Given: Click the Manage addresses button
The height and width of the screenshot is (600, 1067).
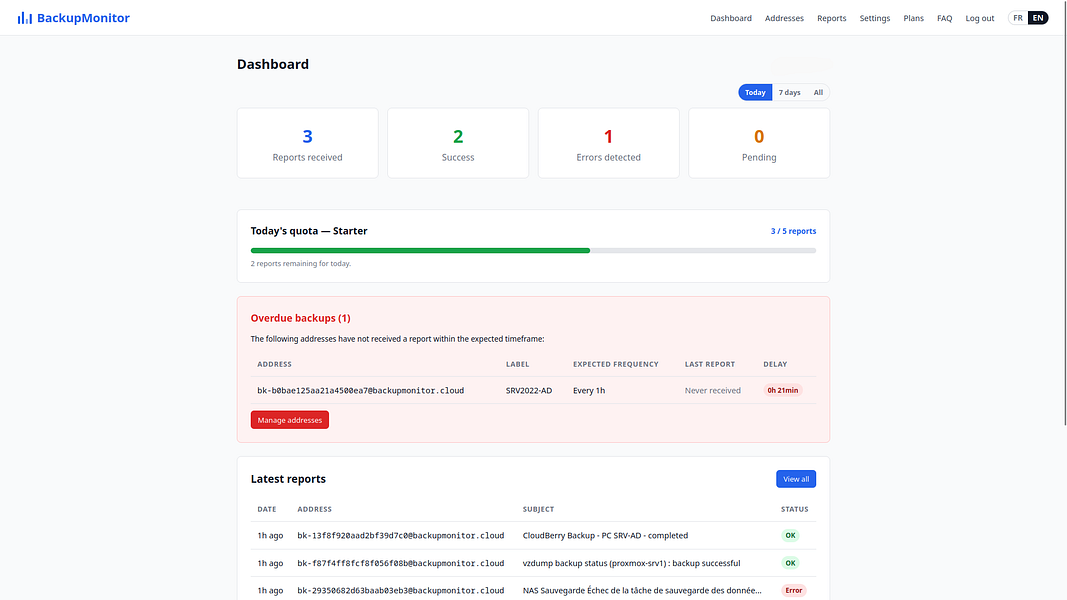Looking at the screenshot, I should coord(290,420).
